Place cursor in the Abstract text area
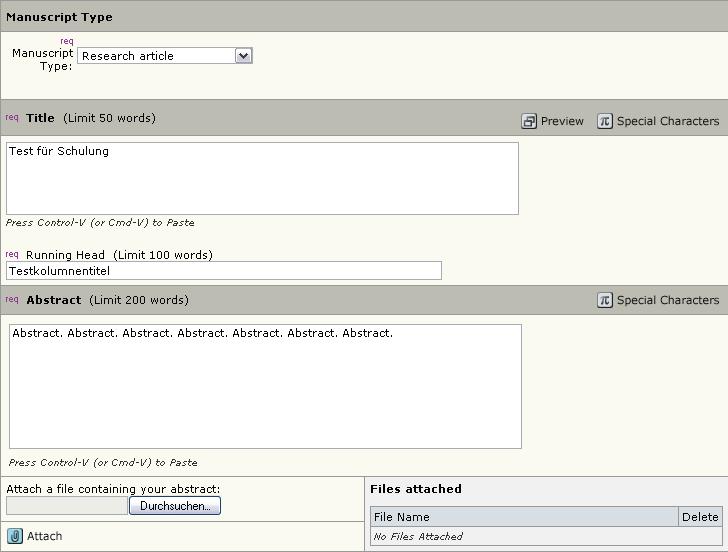The width and height of the screenshot is (728, 552). coord(265,386)
